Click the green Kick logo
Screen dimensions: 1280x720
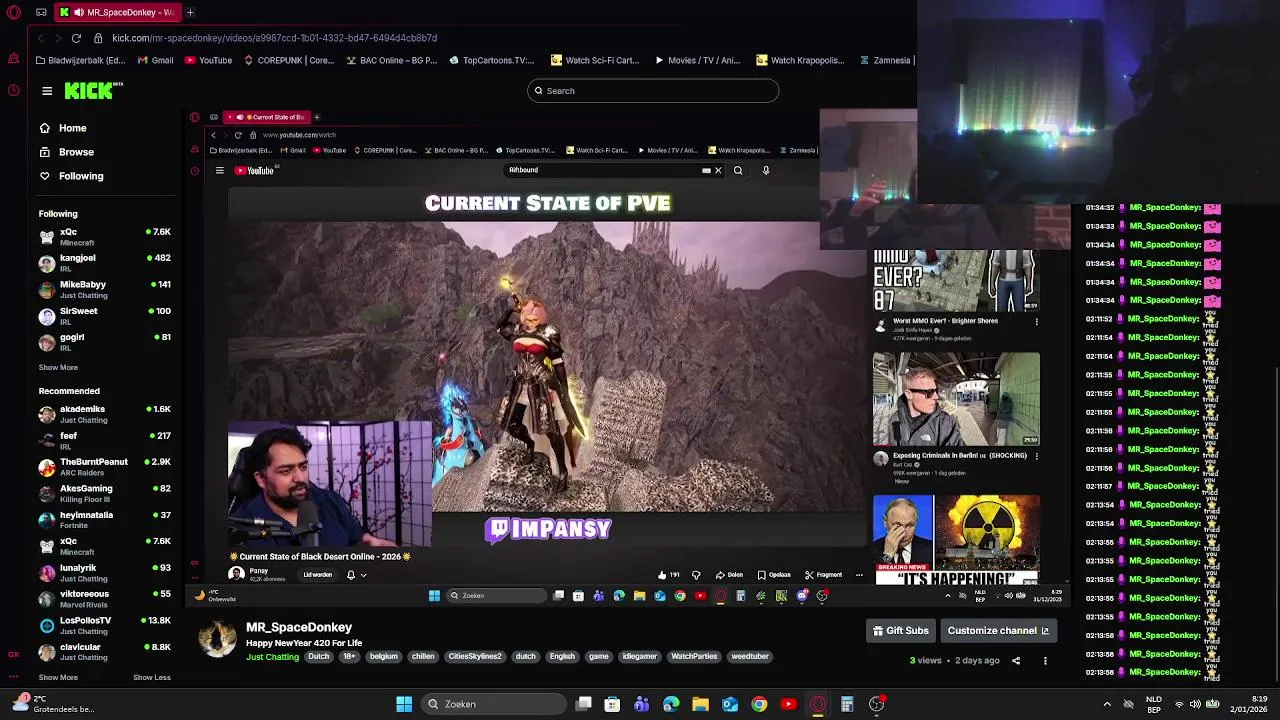[x=92, y=91]
